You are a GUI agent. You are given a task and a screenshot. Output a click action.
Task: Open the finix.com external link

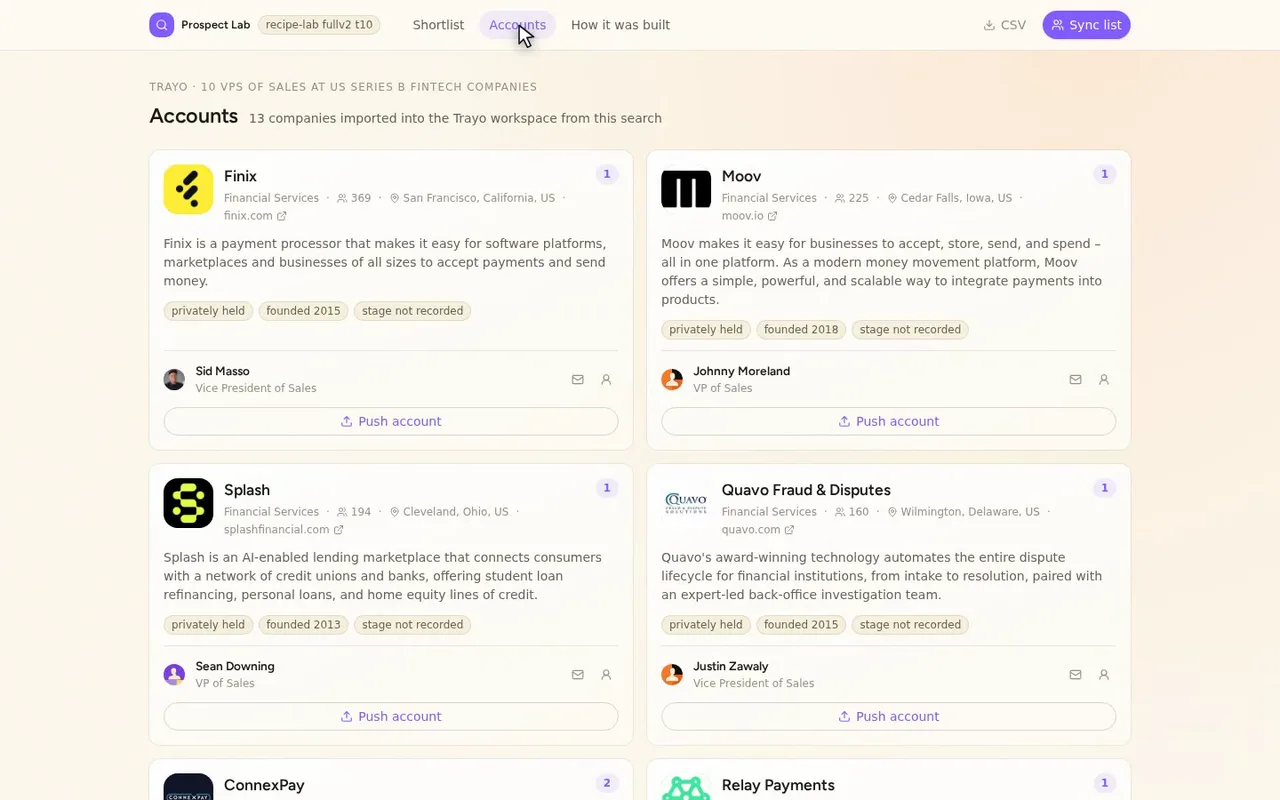point(255,216)
